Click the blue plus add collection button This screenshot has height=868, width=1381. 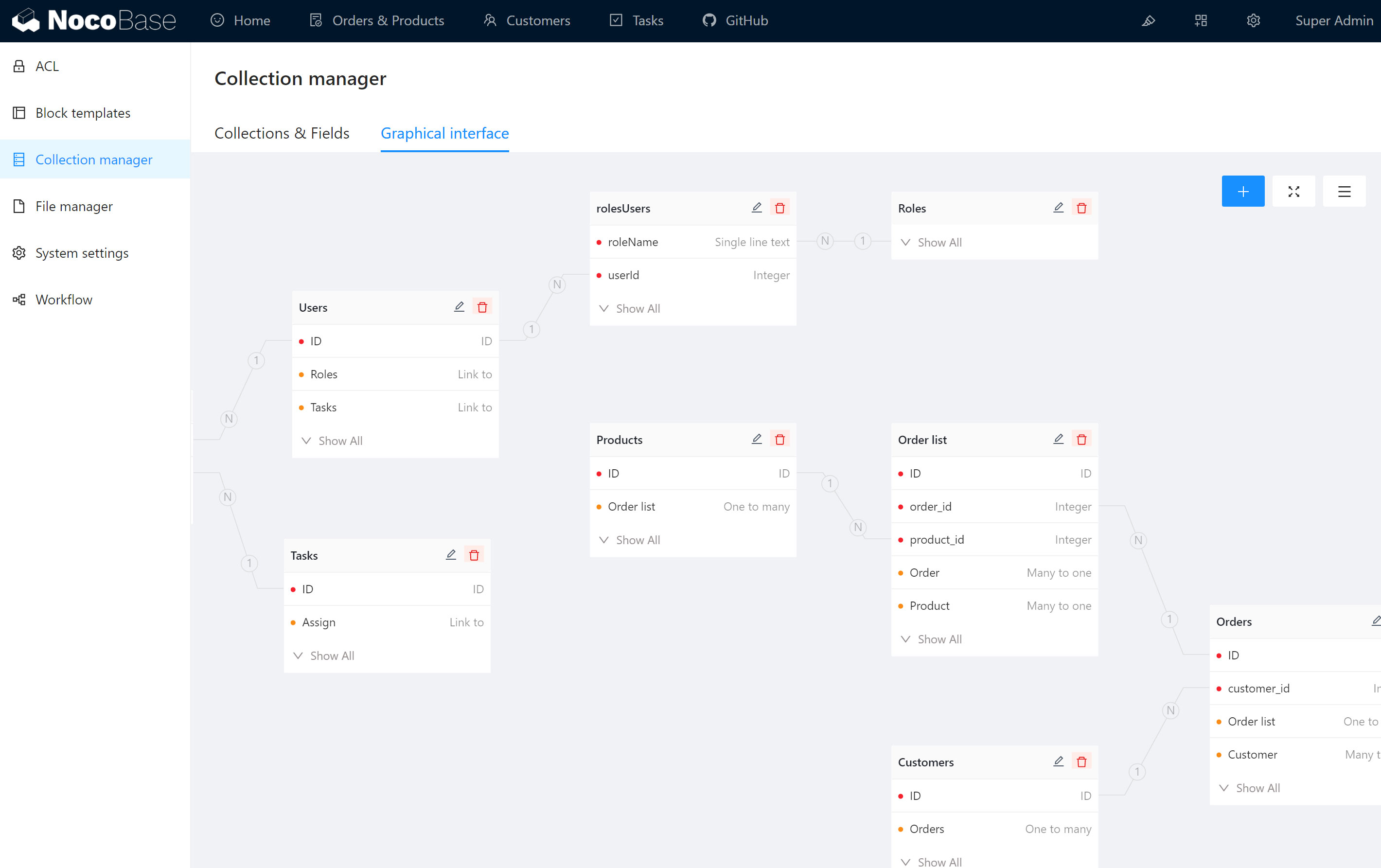pos(1242,191)
